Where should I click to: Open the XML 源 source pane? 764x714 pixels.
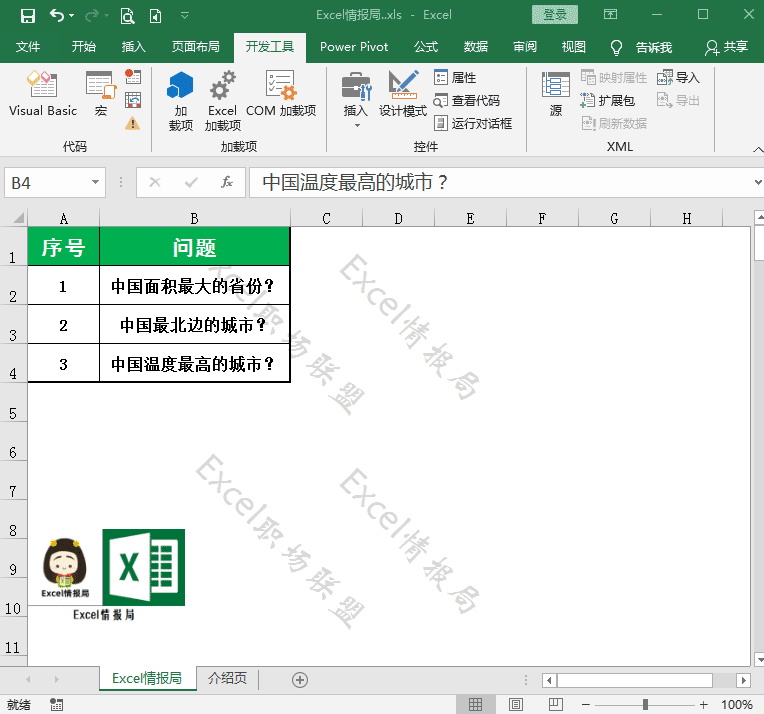click(x=555, y=94)
